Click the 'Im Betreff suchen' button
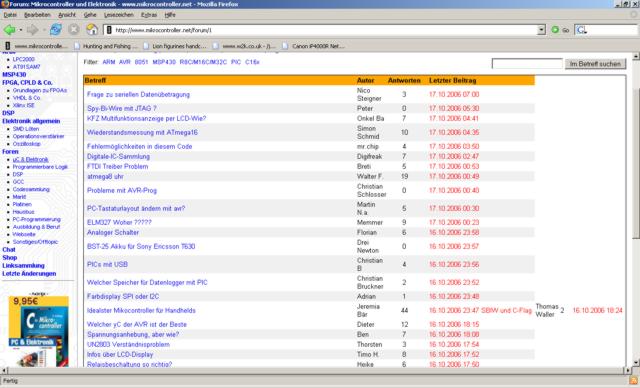 pos(595,64)
